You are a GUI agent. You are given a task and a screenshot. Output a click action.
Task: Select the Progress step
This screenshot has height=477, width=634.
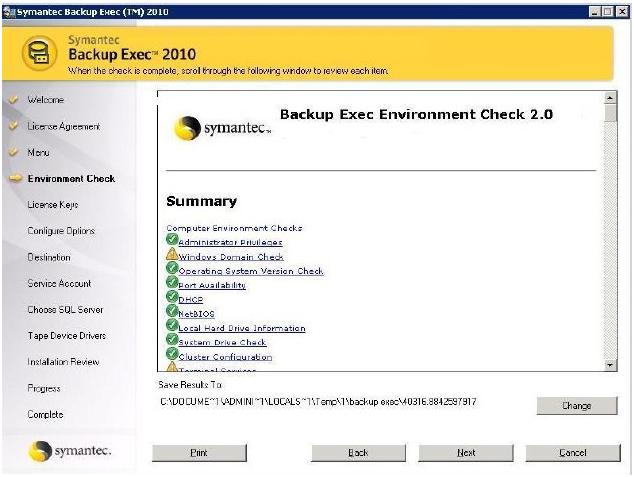tap(44, 388)
